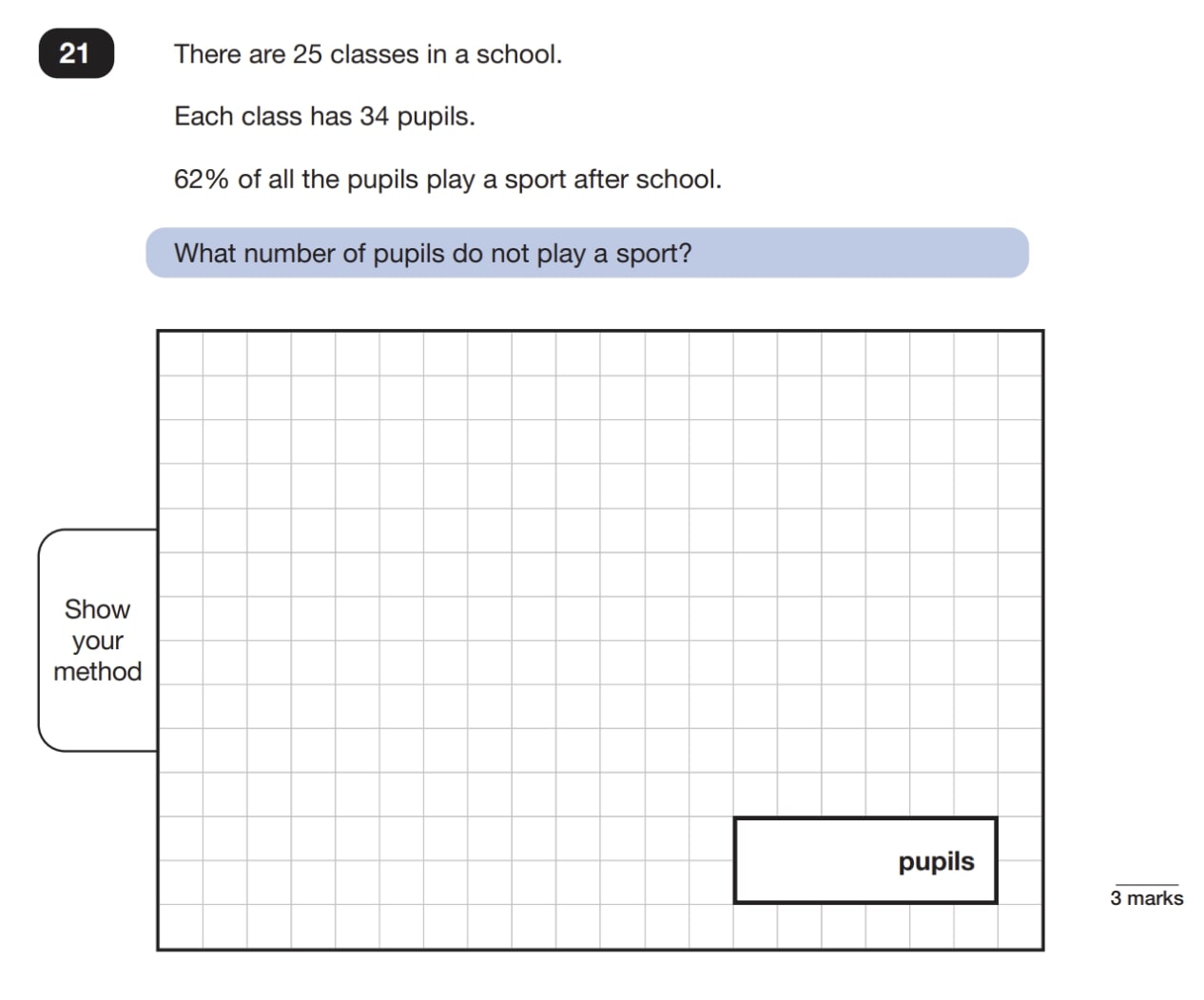Click the '3 marks' label
The image size is (1204, 1000).
click(x=1146, y=898)
